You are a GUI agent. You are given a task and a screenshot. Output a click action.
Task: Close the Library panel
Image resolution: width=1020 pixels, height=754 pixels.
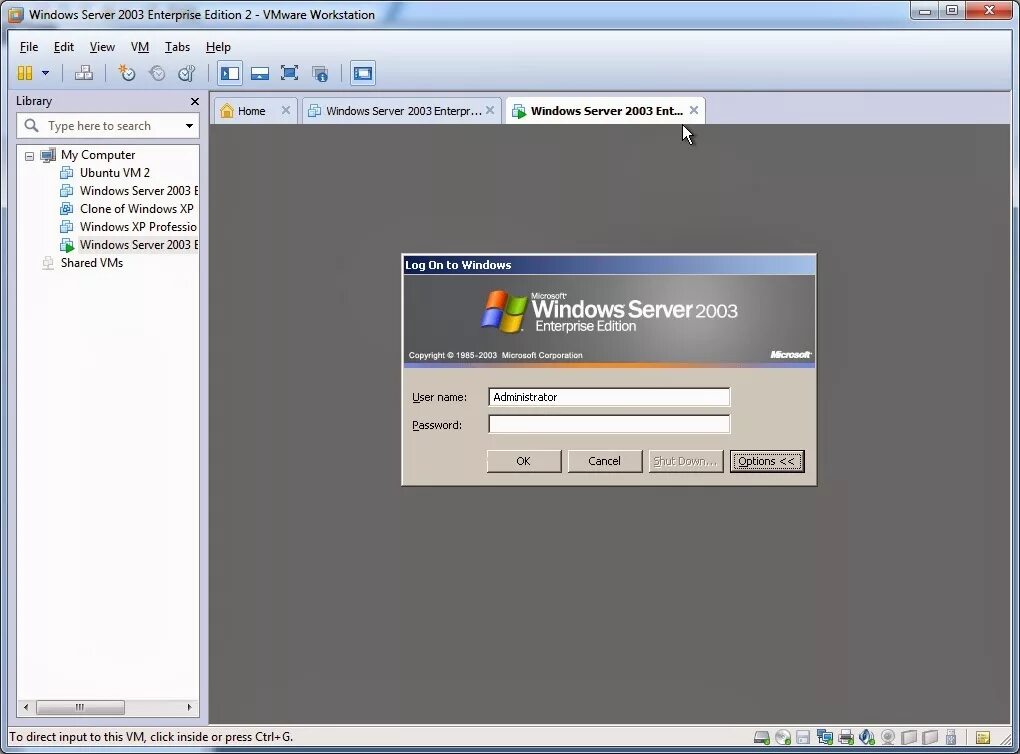click(195, 101)
